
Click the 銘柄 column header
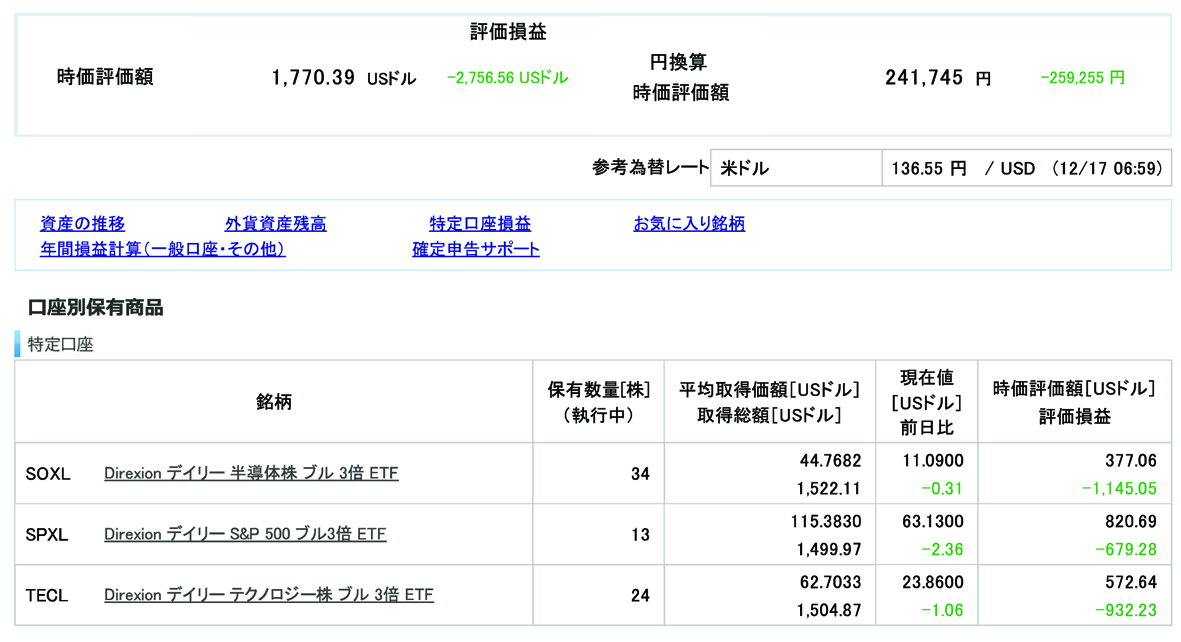[x=273, y=402]
